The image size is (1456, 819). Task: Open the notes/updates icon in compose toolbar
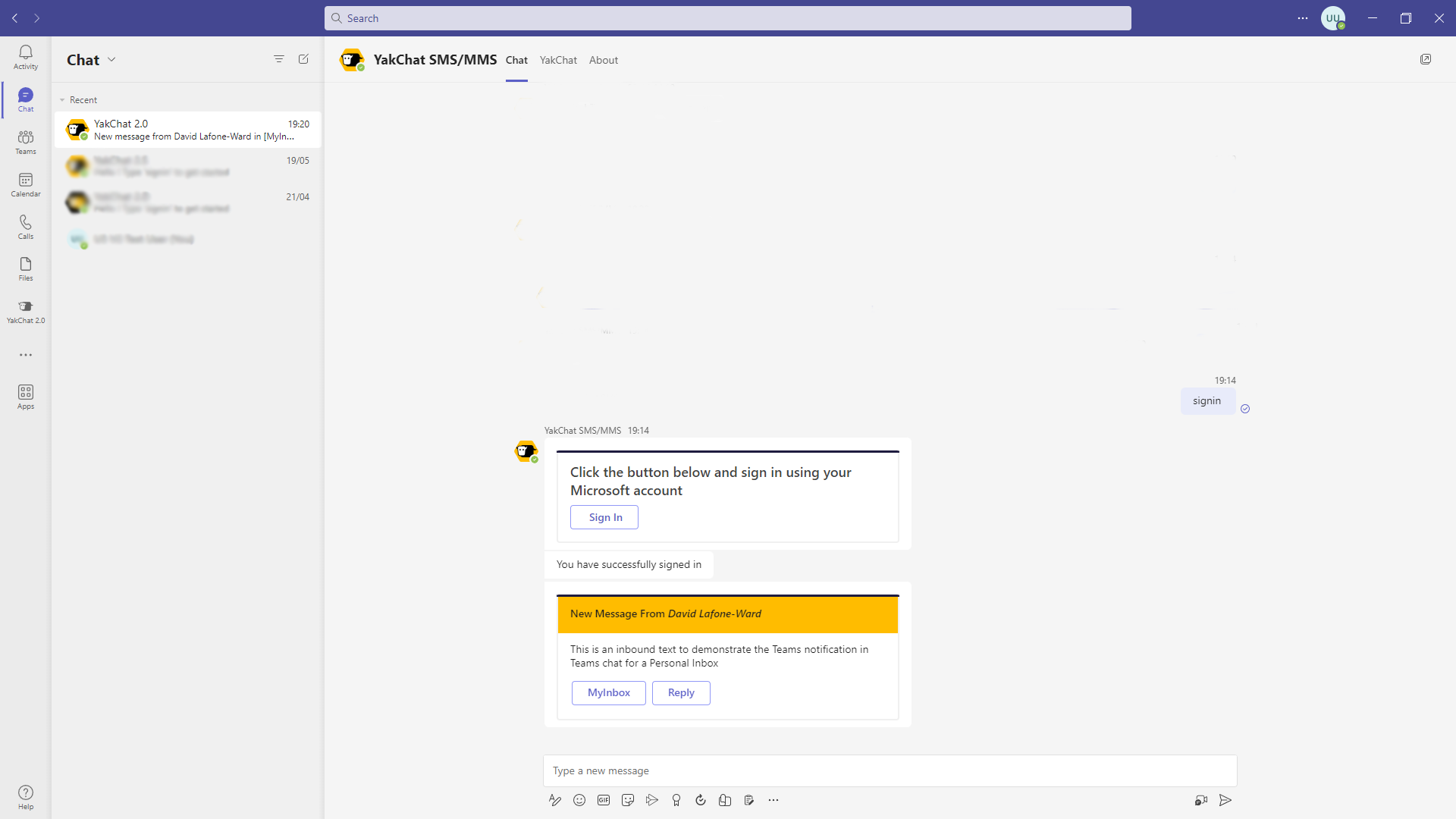(x=749, y=800)
